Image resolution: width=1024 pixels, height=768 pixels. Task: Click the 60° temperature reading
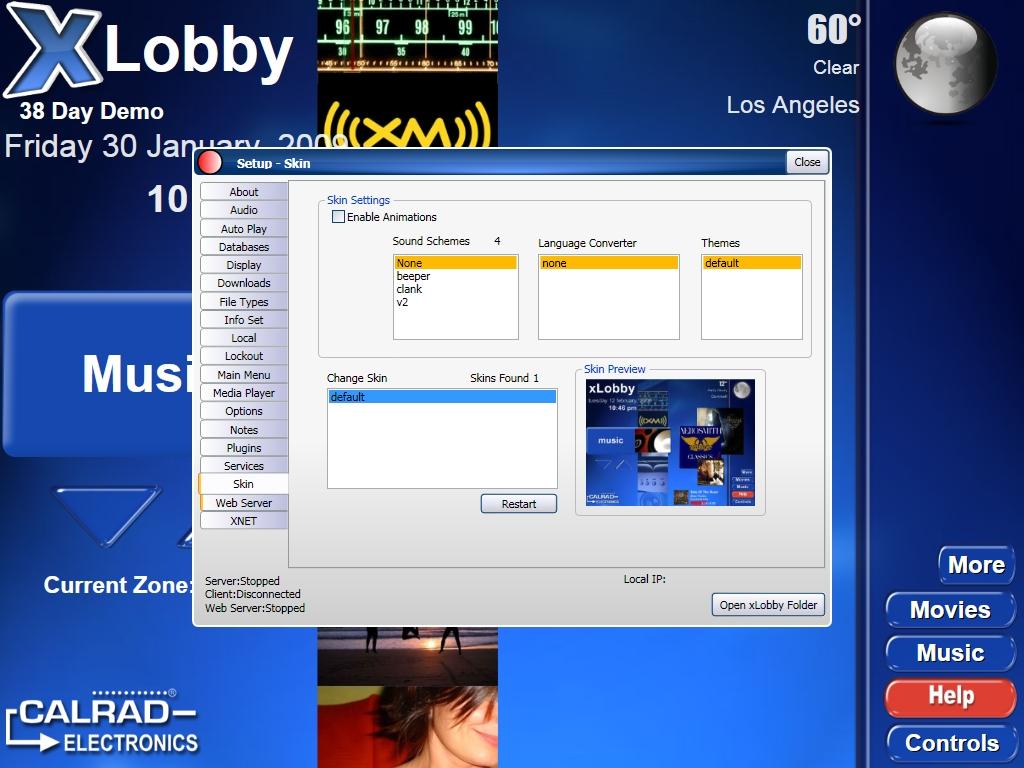833,30
